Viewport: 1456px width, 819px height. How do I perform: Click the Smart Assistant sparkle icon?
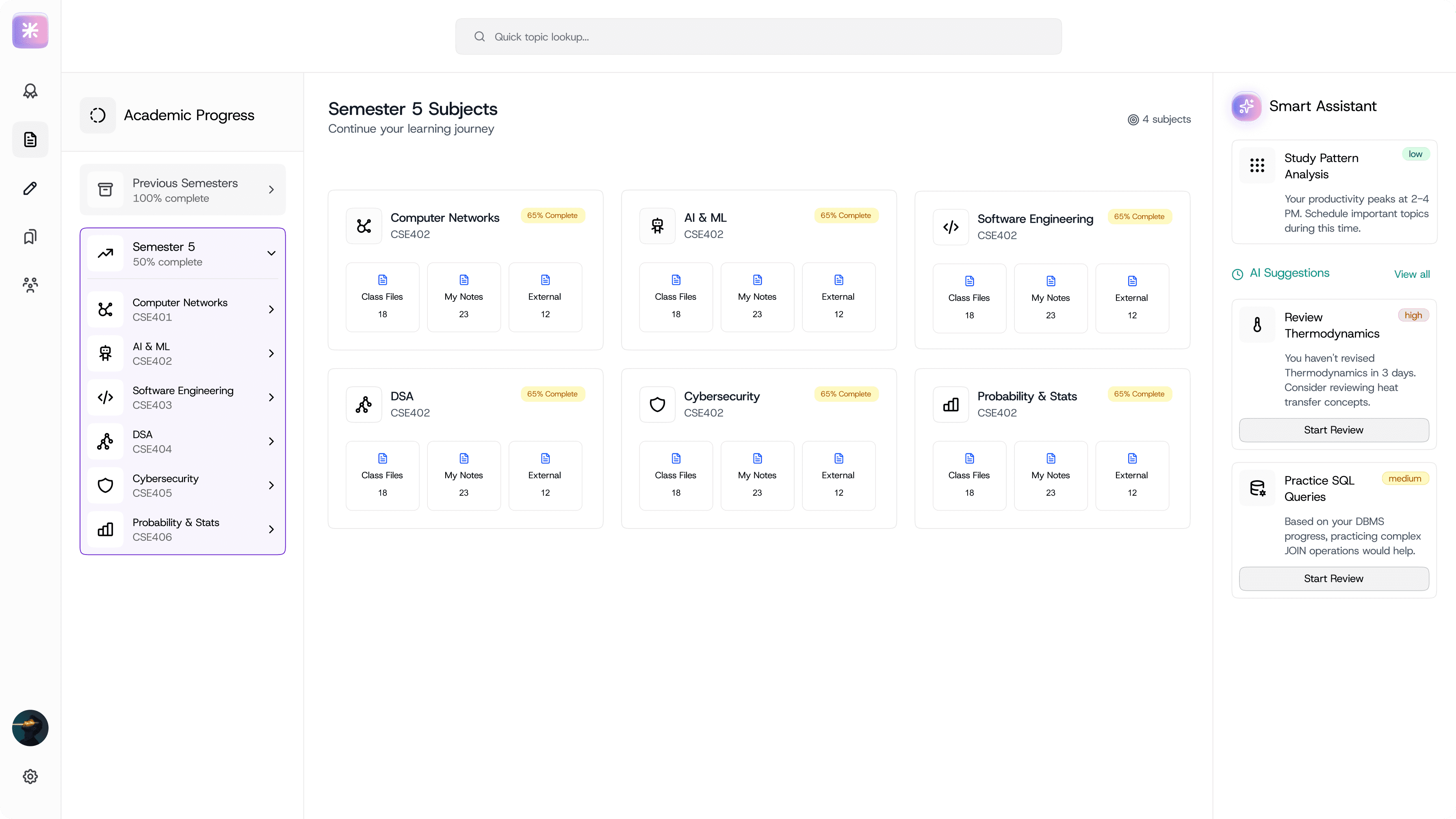coord(1246,106)
